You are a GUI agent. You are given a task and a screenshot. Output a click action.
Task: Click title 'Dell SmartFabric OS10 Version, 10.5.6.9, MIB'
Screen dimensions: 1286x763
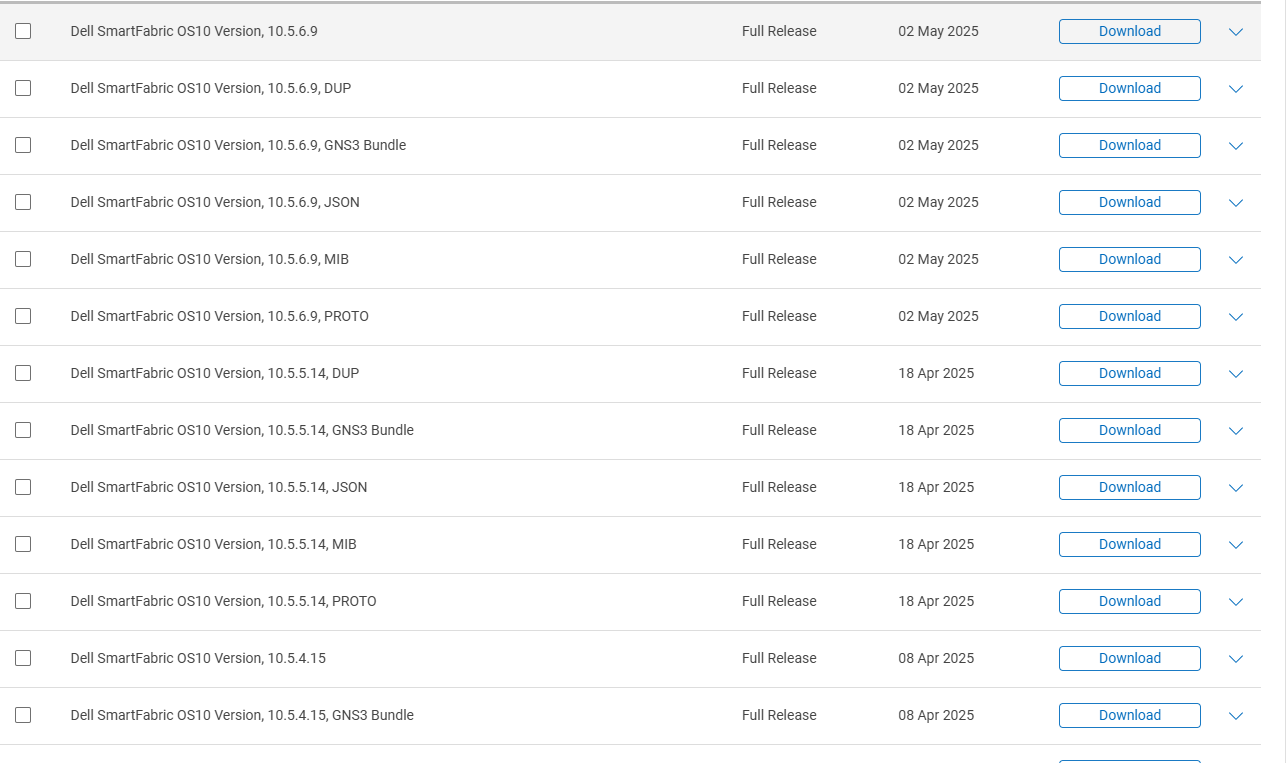coord(210,259)
